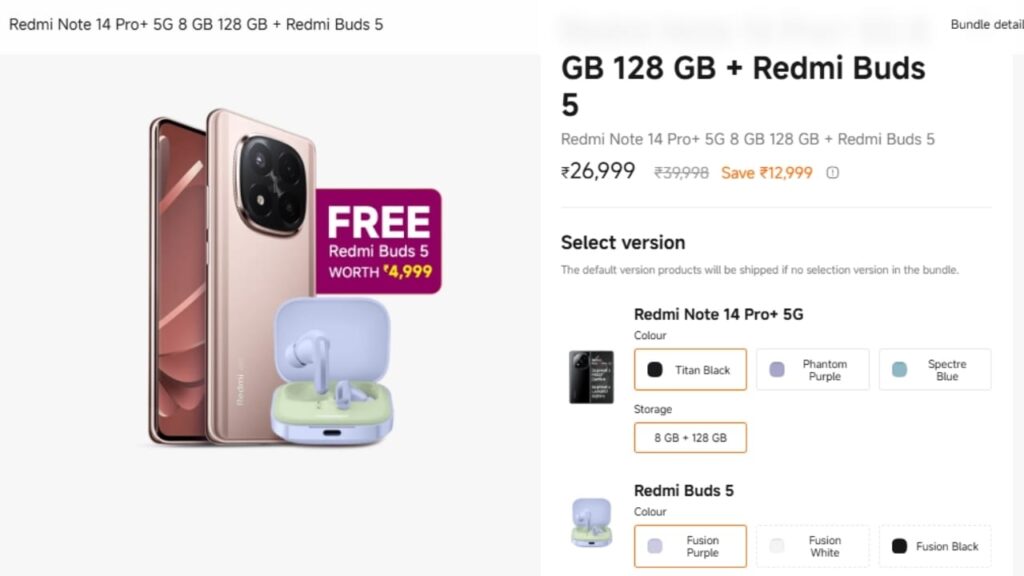The width and height of the screenshot is (1024, 576).
Task: Click the main product bundle image
Action: click(x=270, y=280)
